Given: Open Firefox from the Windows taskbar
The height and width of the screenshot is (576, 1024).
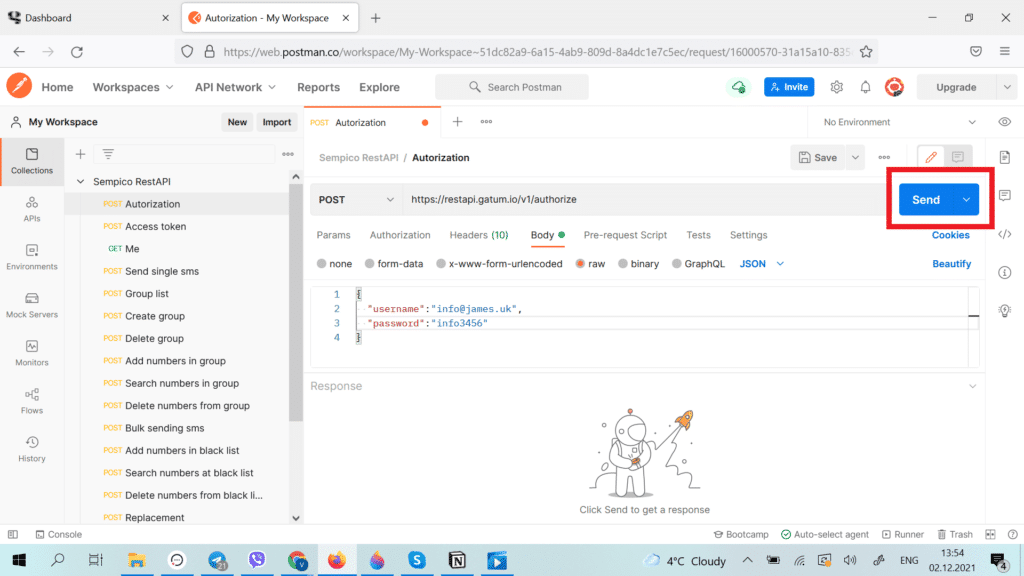Looking at the screenshot, I should pyautogui.click(x=337, y=560).
